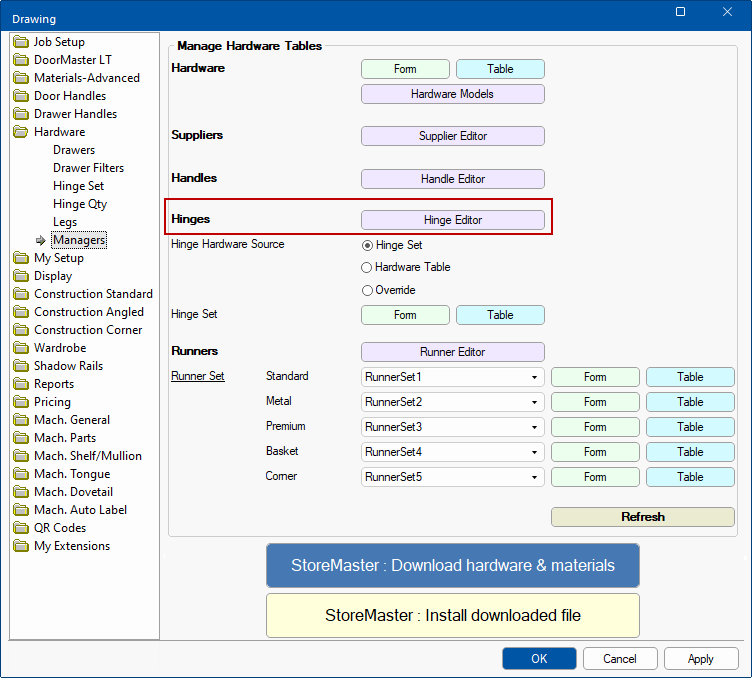Viewport: 752px width, 678px height.
Task: Choose the Override hinge source option
Action: coord(367,290)
